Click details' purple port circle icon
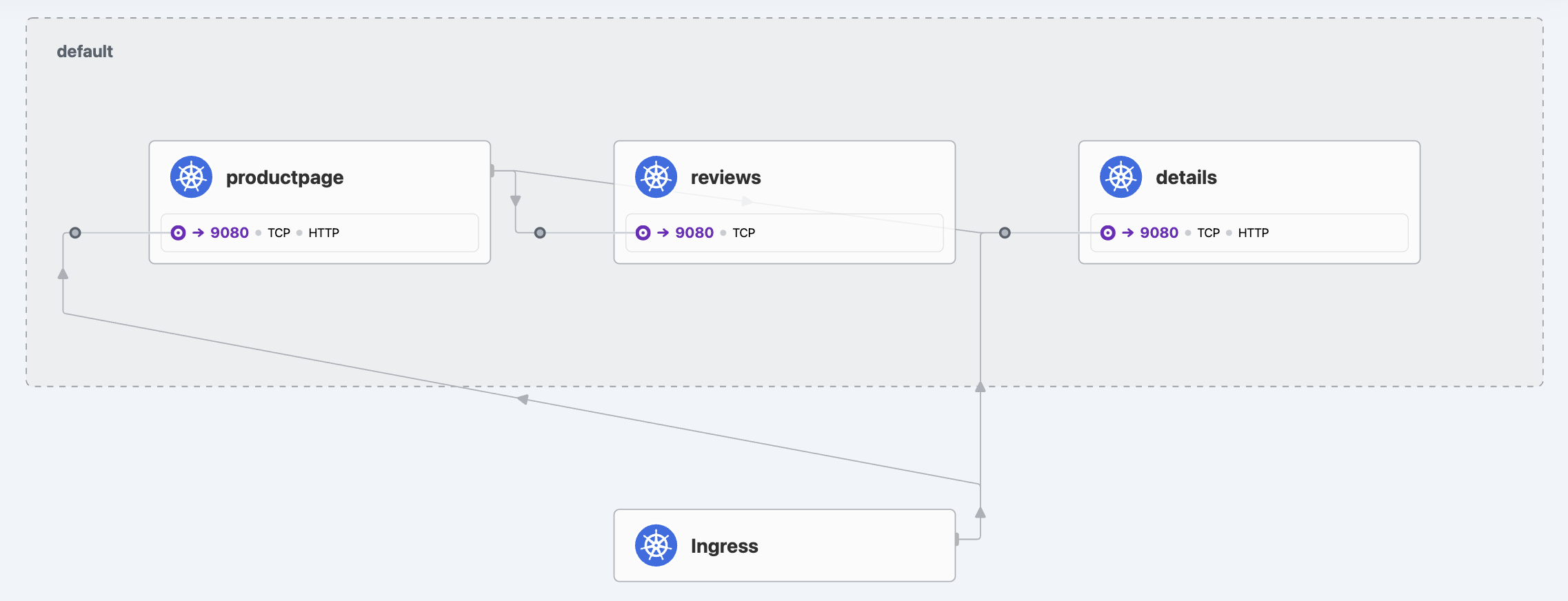 pos(1107,233)
